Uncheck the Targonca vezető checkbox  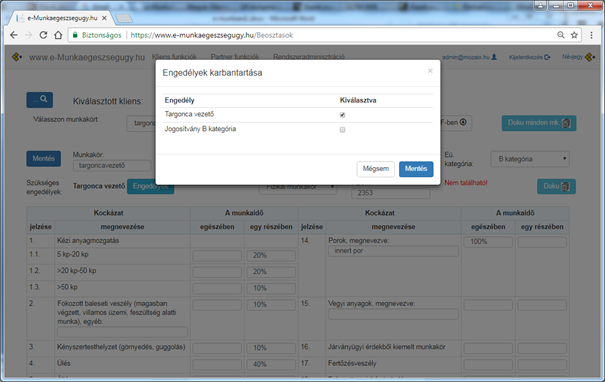[342, 115]
